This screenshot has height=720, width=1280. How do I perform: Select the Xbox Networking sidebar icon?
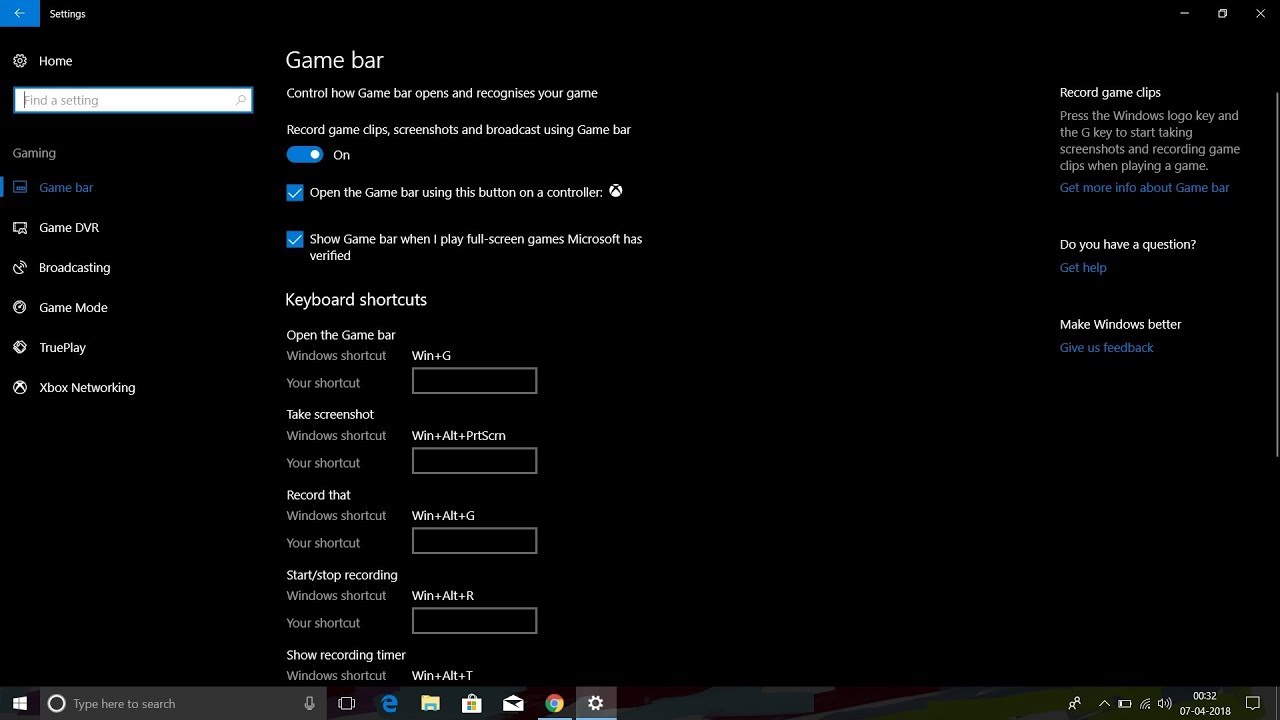pos(20,387)
